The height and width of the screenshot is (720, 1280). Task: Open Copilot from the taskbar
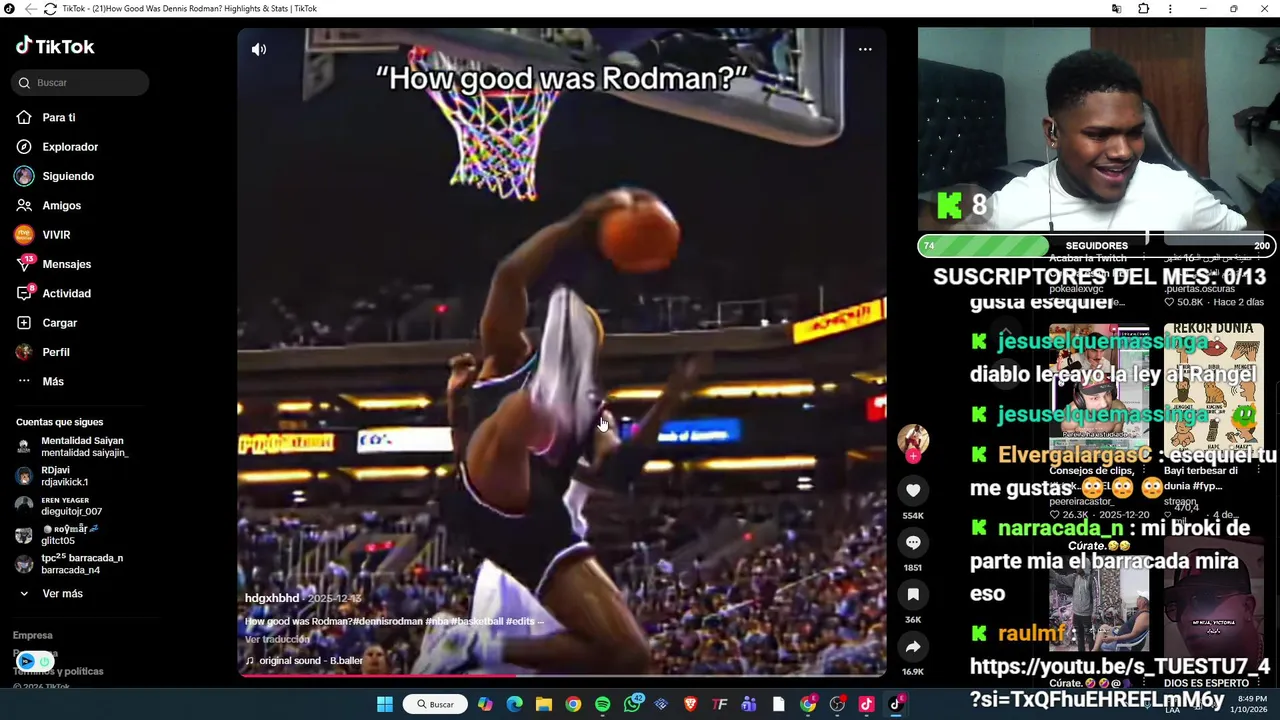pos(485,704)
